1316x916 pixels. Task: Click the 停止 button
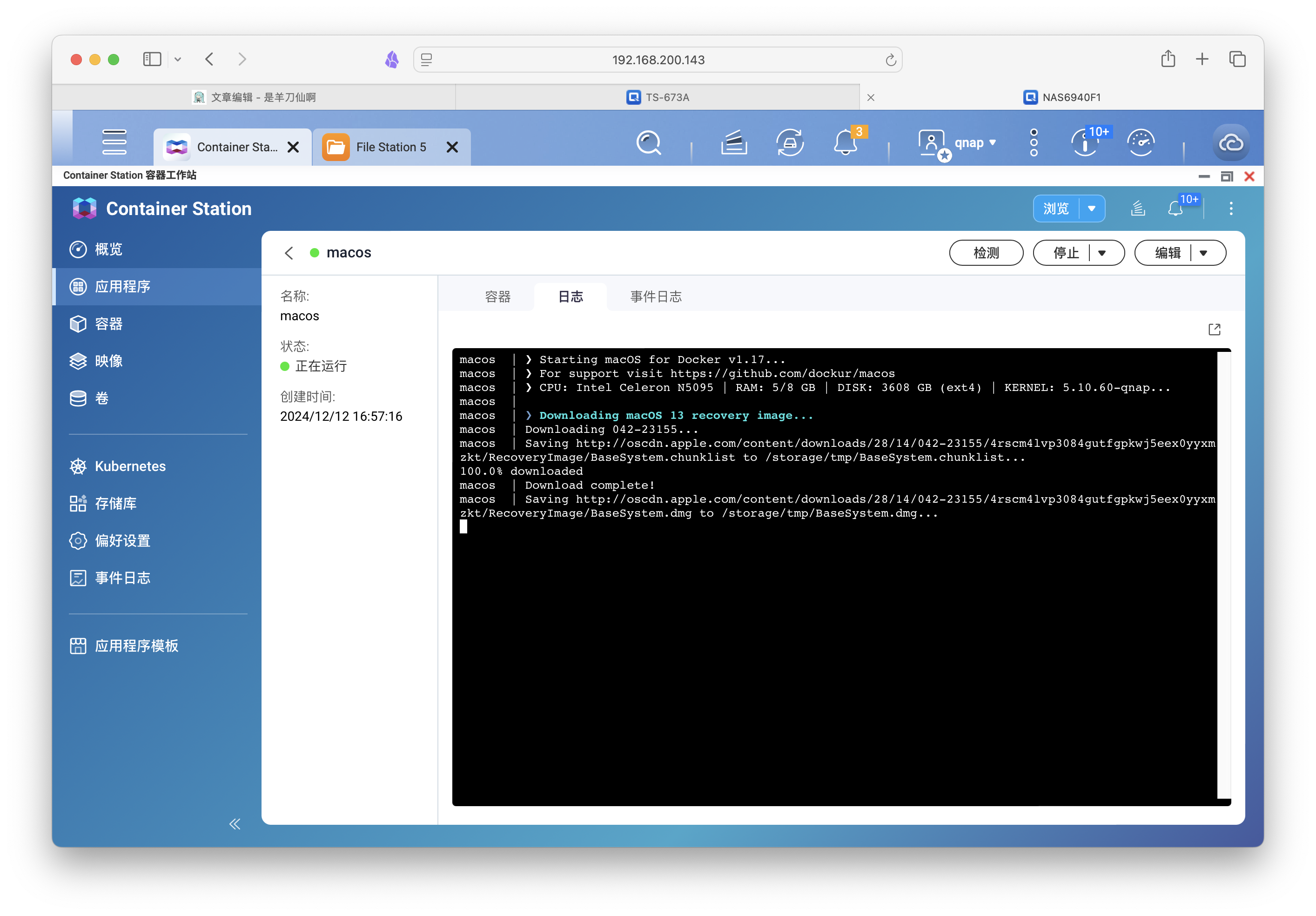click(x=1066, y=253)
